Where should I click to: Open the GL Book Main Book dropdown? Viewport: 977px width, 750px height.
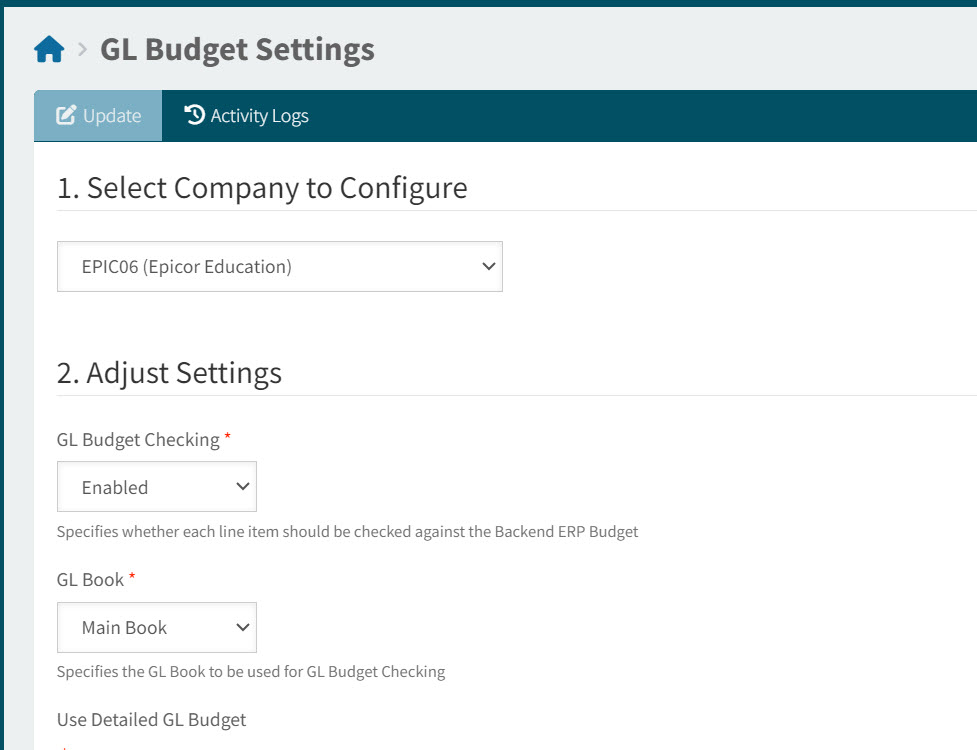pyautogui.click(x=156, y=627)
